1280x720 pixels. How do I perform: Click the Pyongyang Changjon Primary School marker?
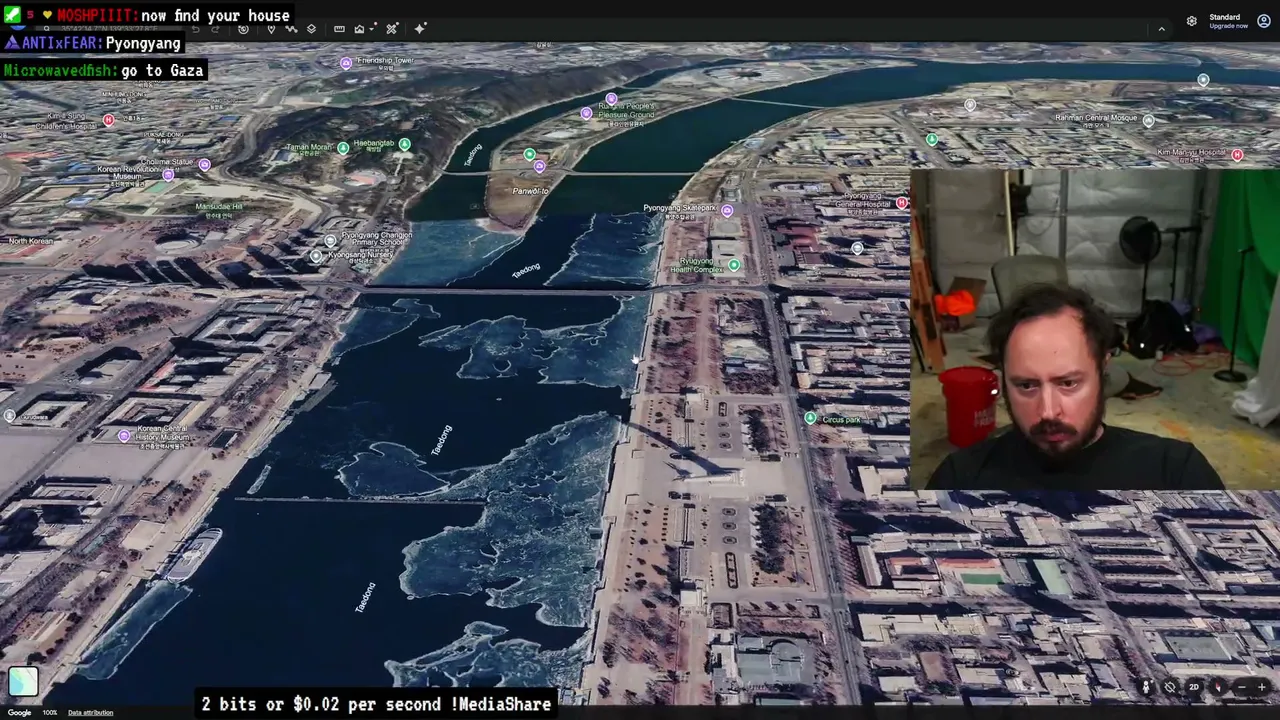(331, 240)
